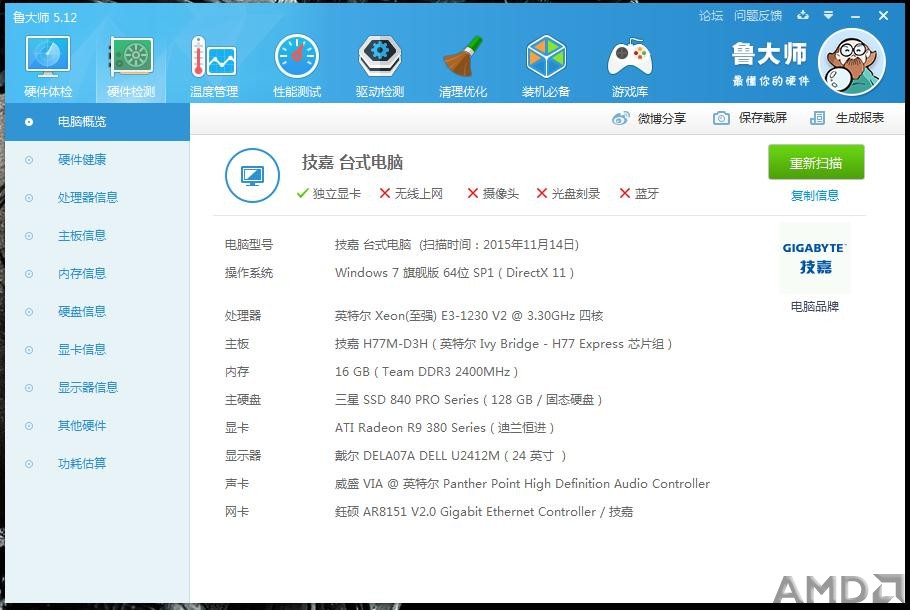Open the title bar dropdown menu arrow
The image size is (910, 610).
(x=829, y=16)
